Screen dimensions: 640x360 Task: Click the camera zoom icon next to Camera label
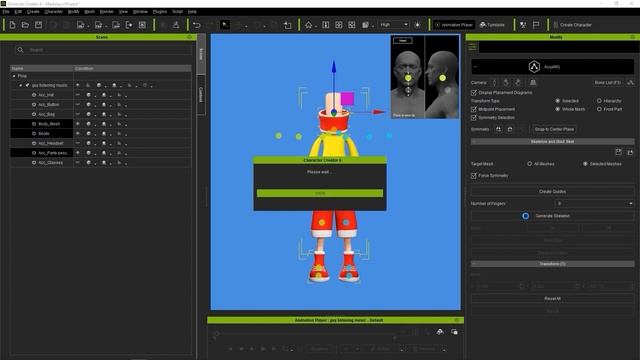495,82
